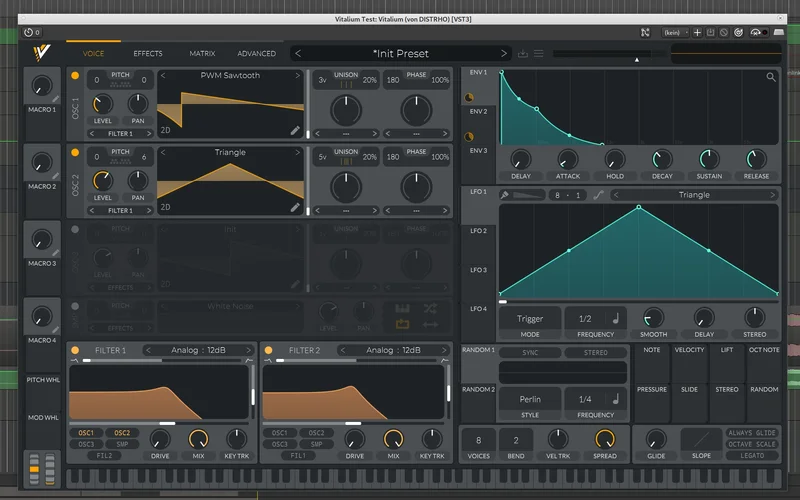
Task: Open wavetable editor pencil for OSC 1
Action: (x=295, y=130)
